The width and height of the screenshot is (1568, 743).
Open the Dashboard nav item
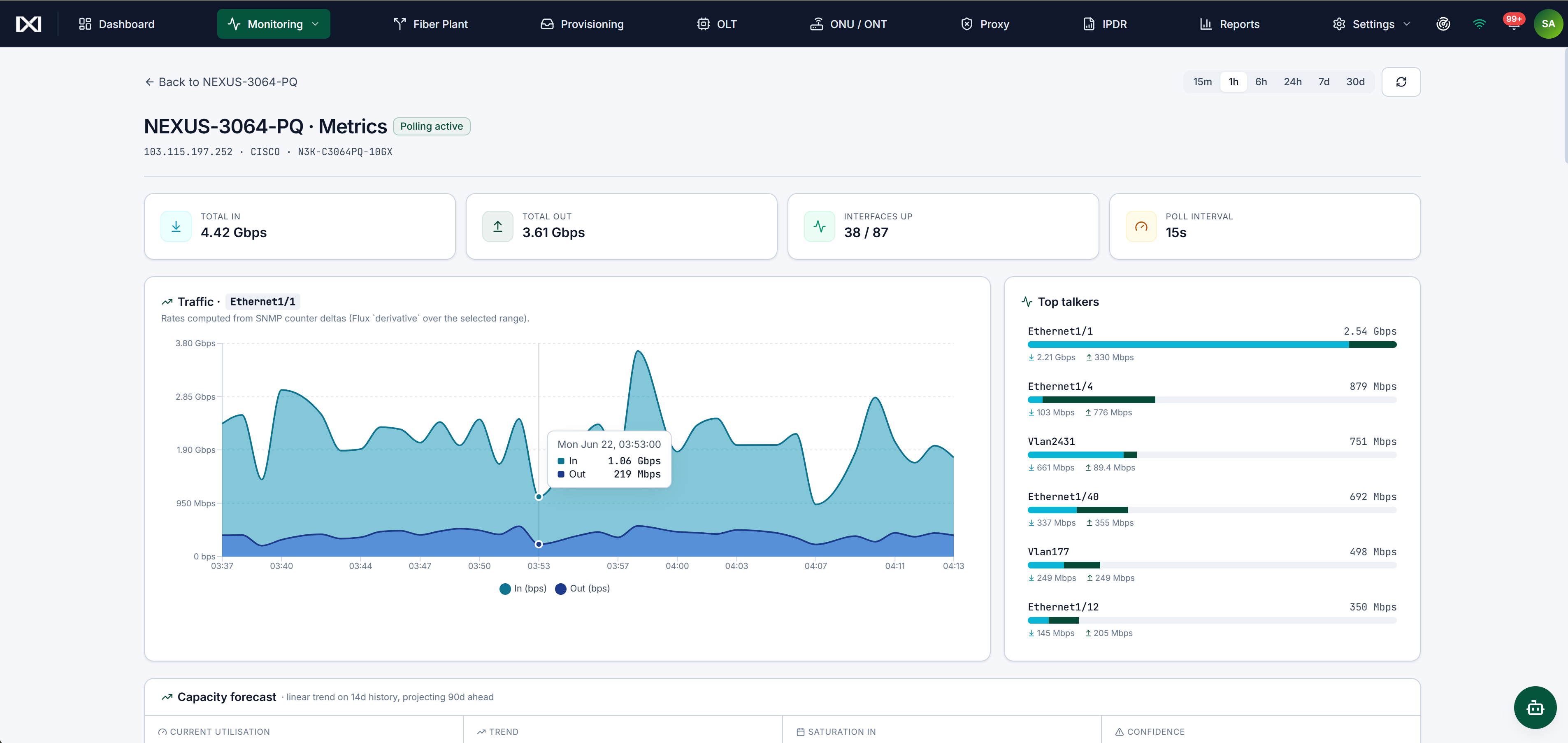[x=116, y=24]
